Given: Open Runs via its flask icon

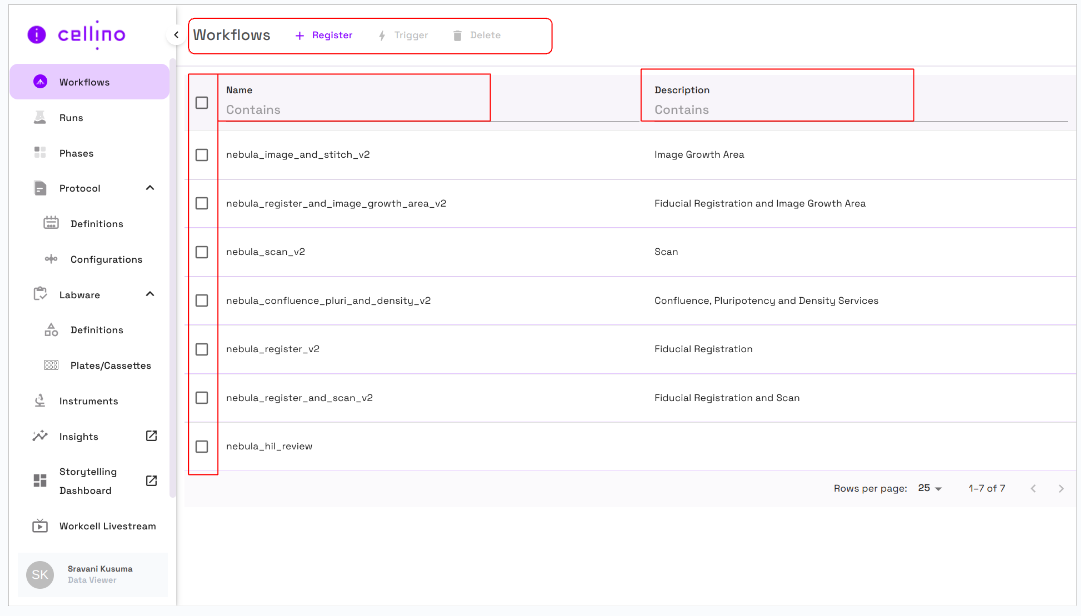Looking at the screenshot, I should point(40,118).
